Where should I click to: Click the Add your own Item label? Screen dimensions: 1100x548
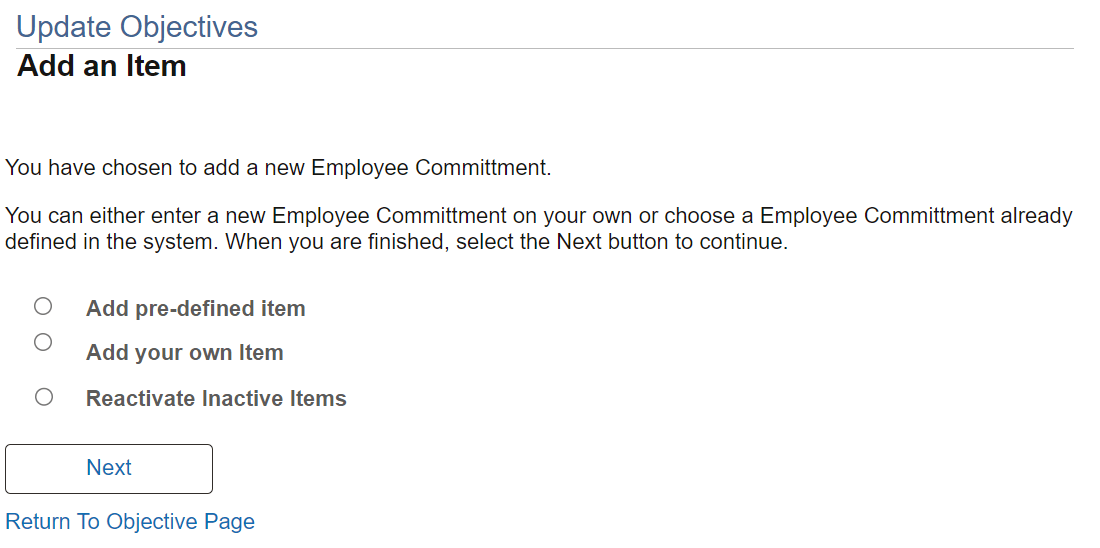[x=184, y=352]
